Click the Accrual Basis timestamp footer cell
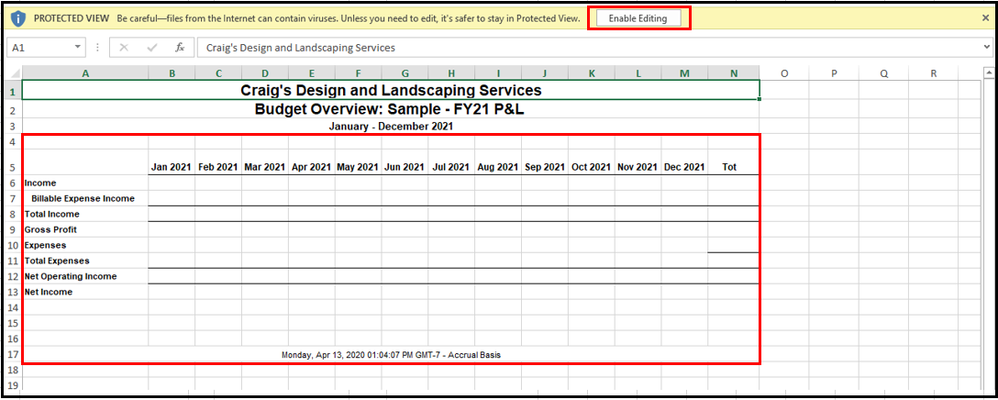This screenshot has width=998, height=400. (391, 354)
